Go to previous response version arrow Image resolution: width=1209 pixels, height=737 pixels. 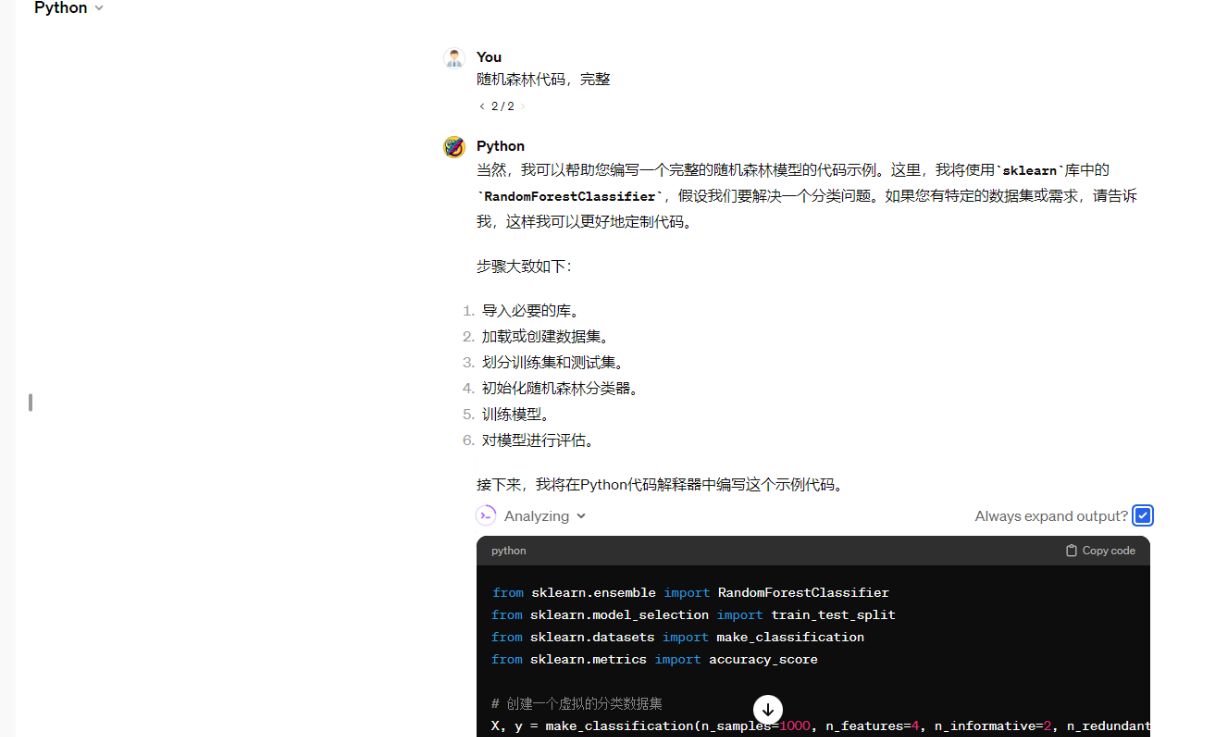click(x=481, y=106)
